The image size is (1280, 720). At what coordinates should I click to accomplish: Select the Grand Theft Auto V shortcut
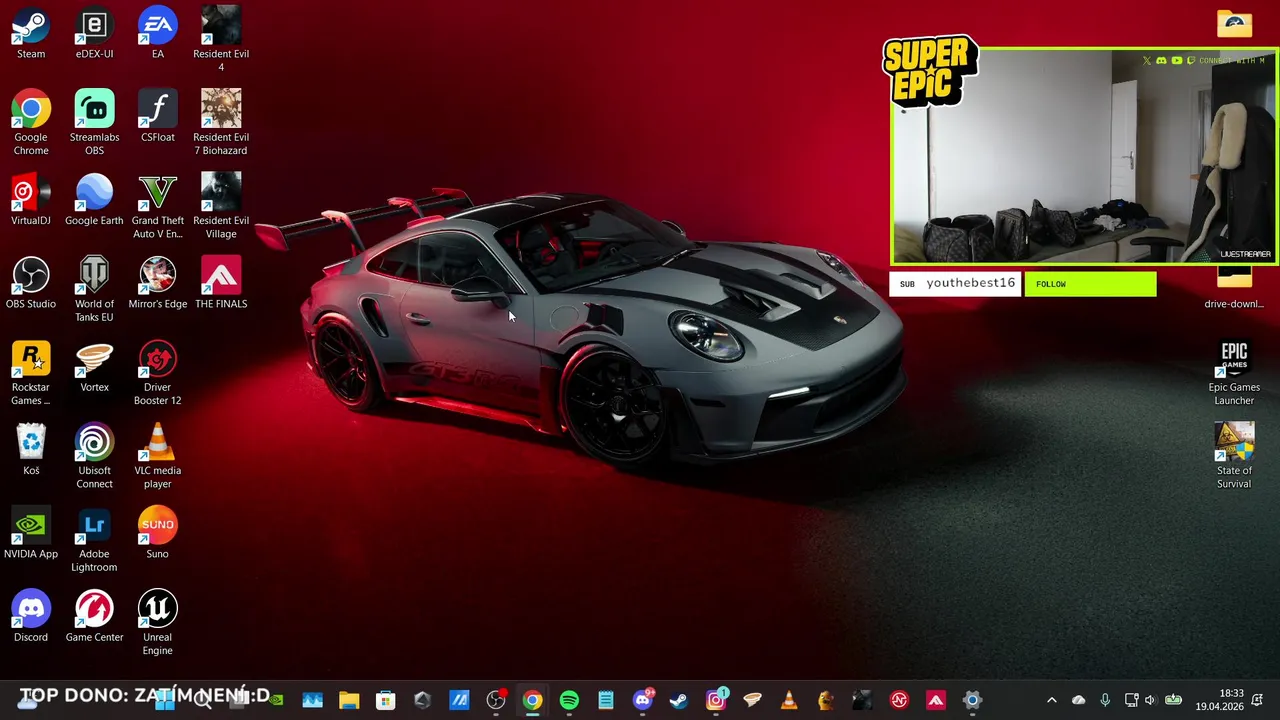[x=157, y=206]
